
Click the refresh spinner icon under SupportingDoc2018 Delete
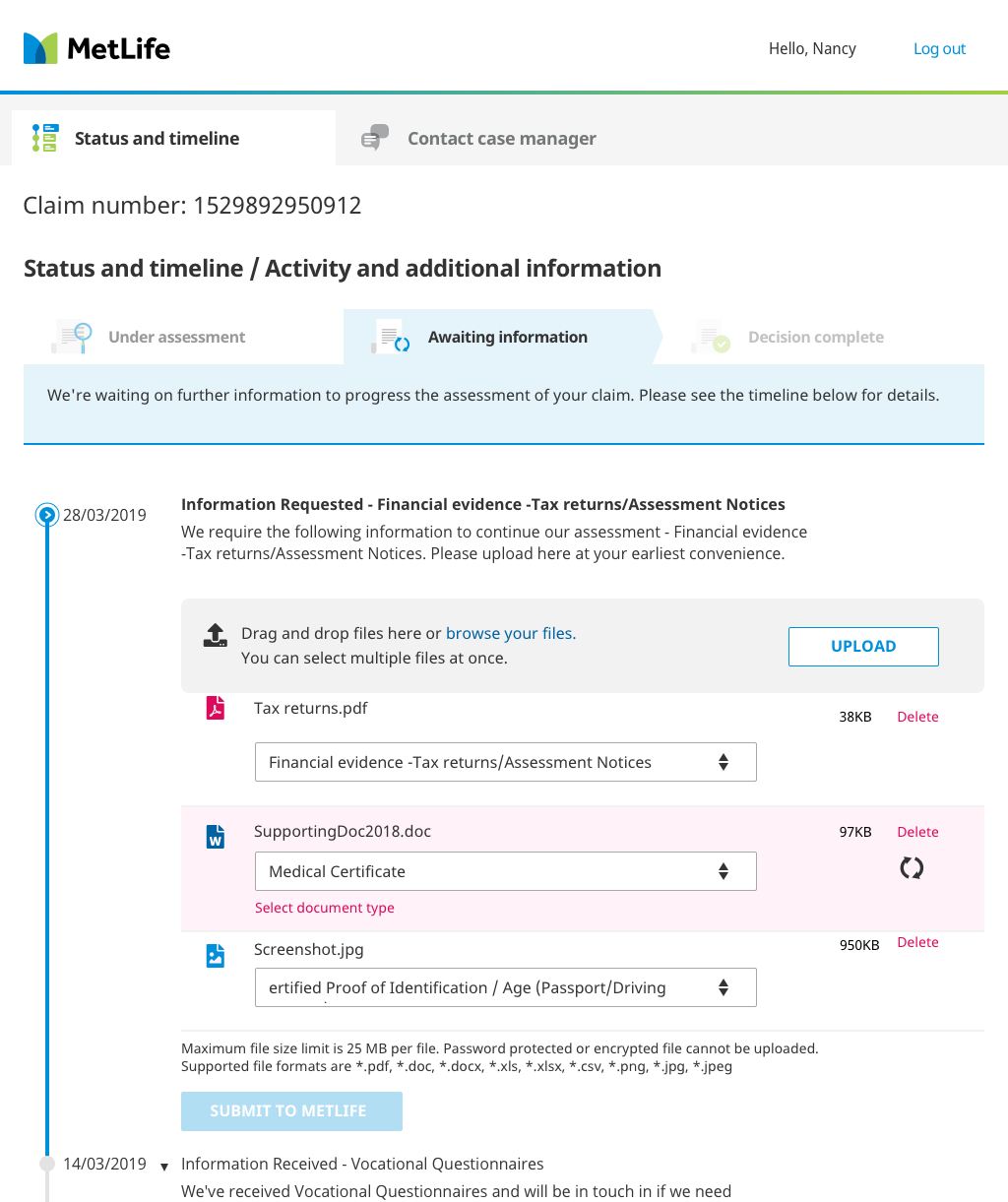click(x=912, y=868)
